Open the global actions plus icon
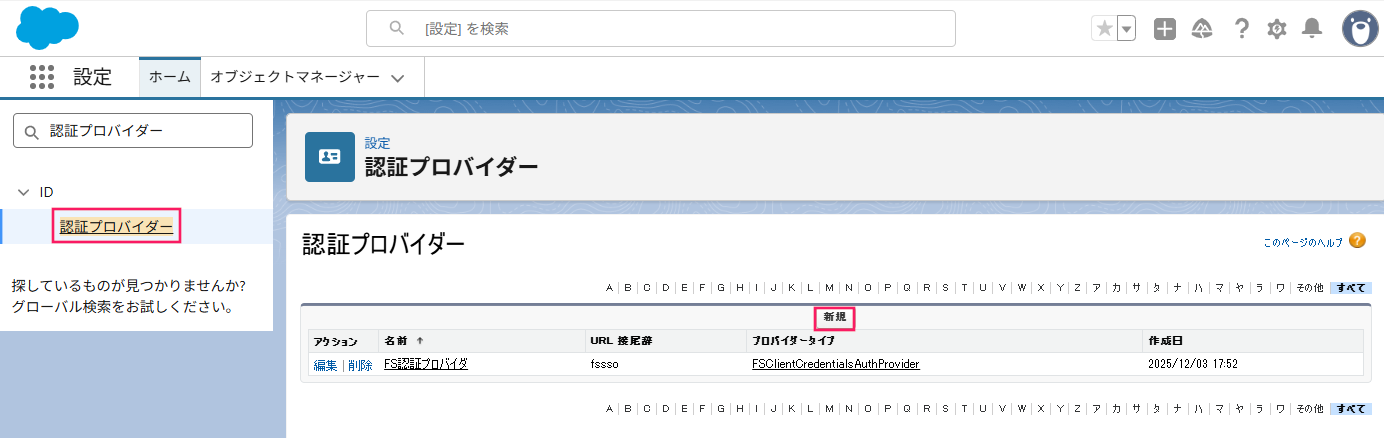Image resolution: width=1384 pixels, height=438 pixels. (1165, 29)
